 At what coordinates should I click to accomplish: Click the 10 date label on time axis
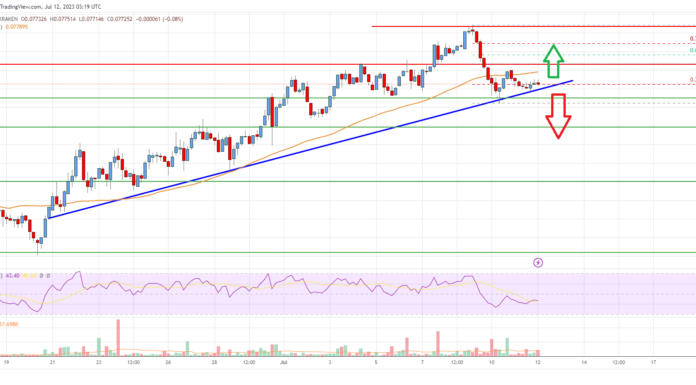pyautogui.click(x=492, y=362)
